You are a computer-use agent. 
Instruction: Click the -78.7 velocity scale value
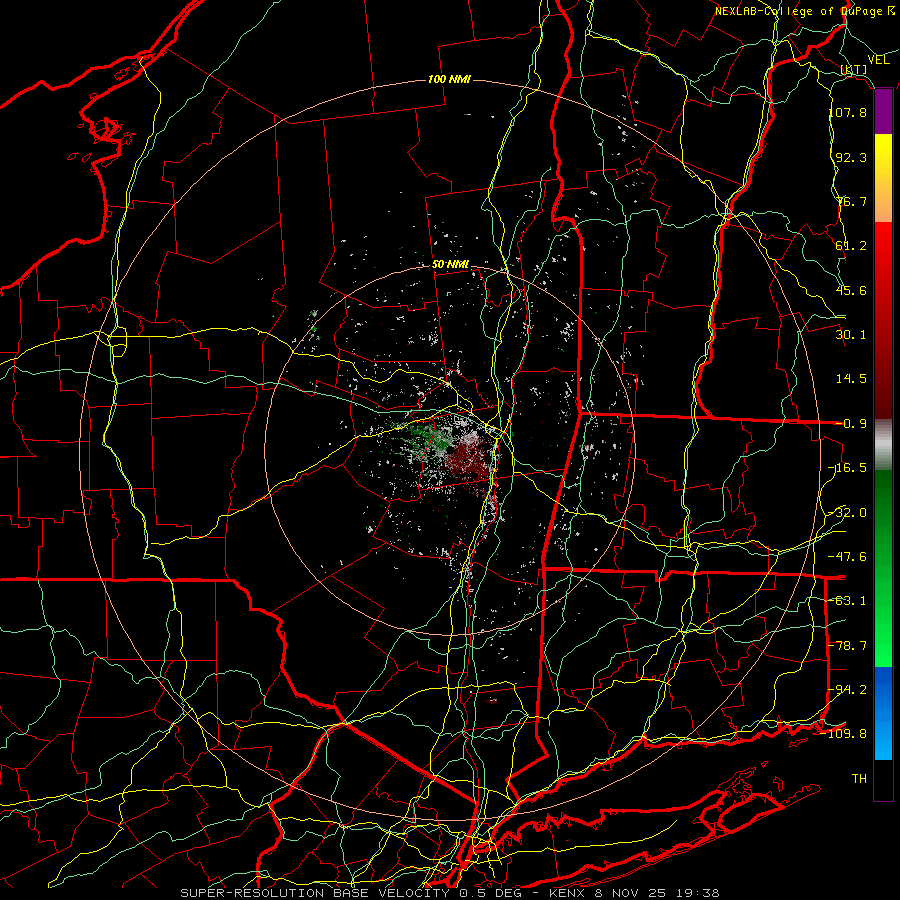coord(848,646)
